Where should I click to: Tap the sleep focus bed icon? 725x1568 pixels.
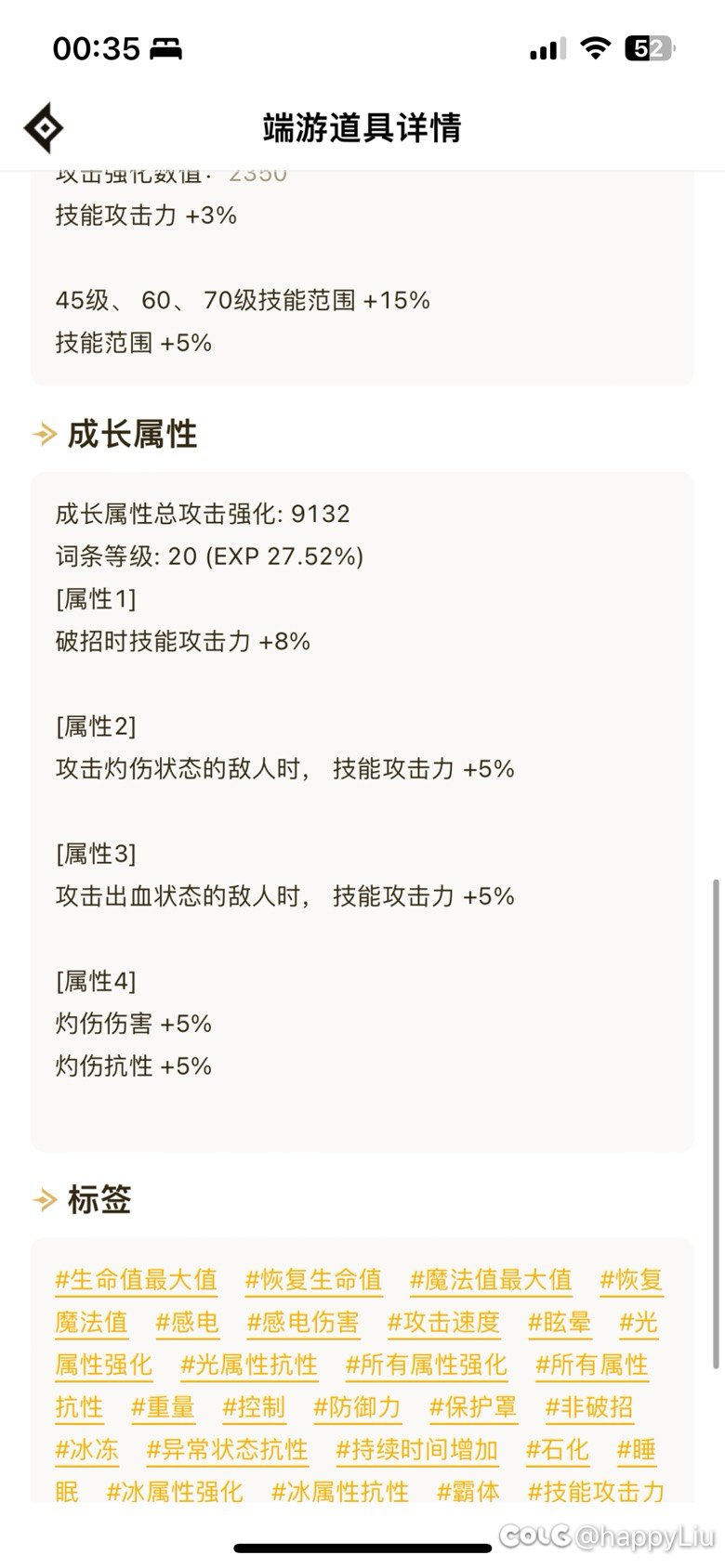pos(166,49)
